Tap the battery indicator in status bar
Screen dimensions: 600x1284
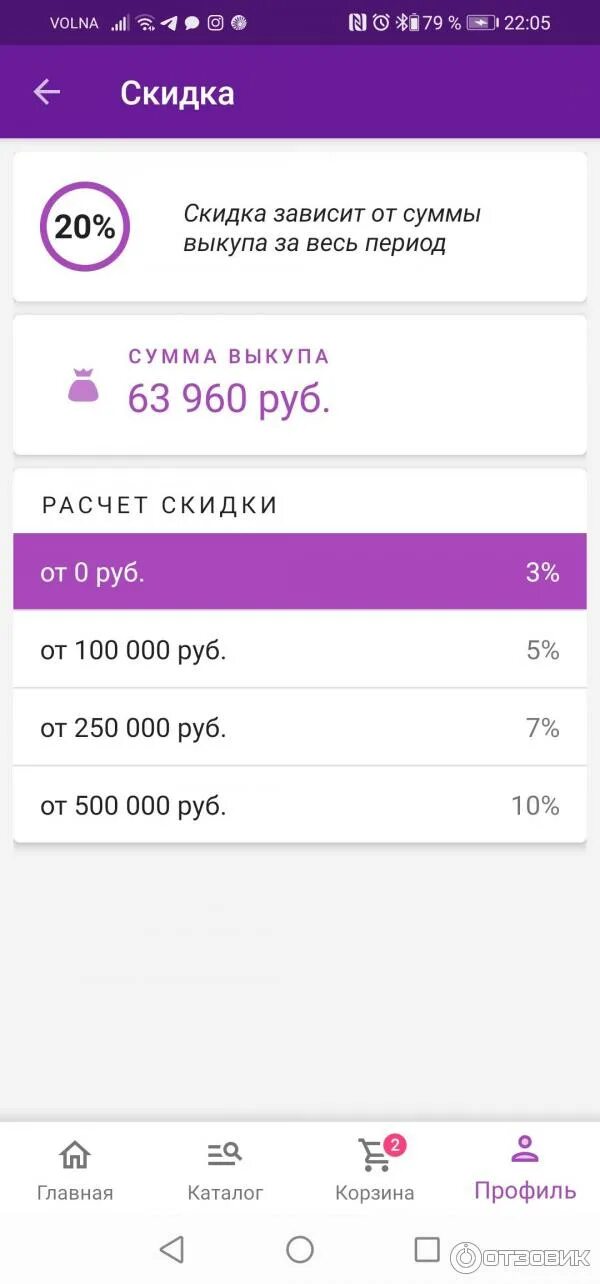[x=482, y=22]
